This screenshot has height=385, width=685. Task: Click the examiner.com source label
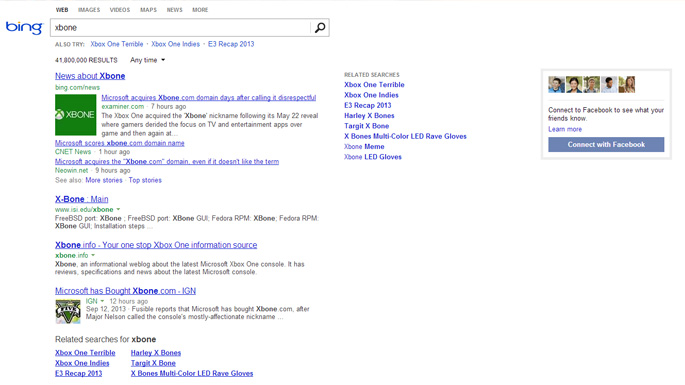coord(123,106)
